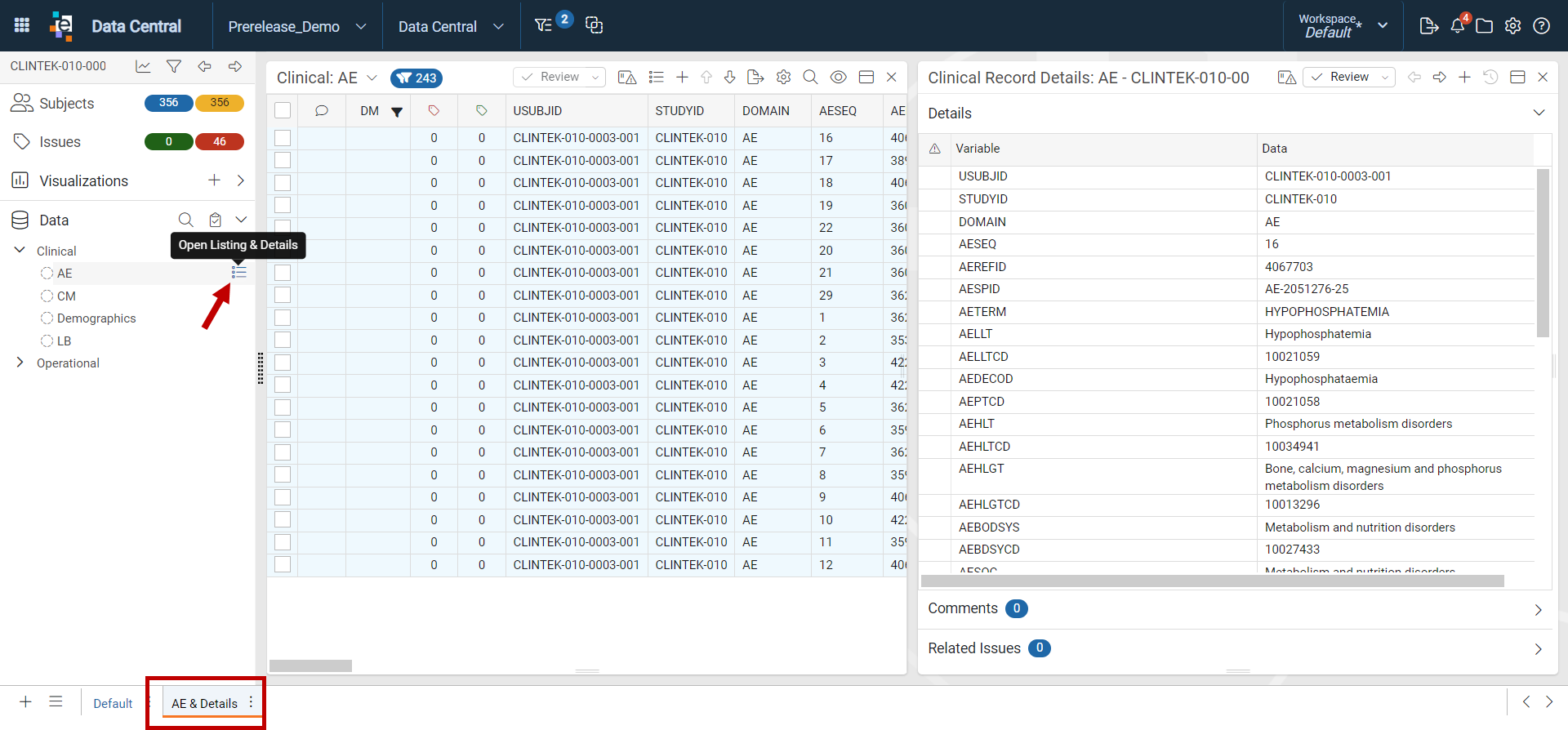Expand the Operational tree node
This screenshot has height=730, width=1568.
(x=20, y=363)
